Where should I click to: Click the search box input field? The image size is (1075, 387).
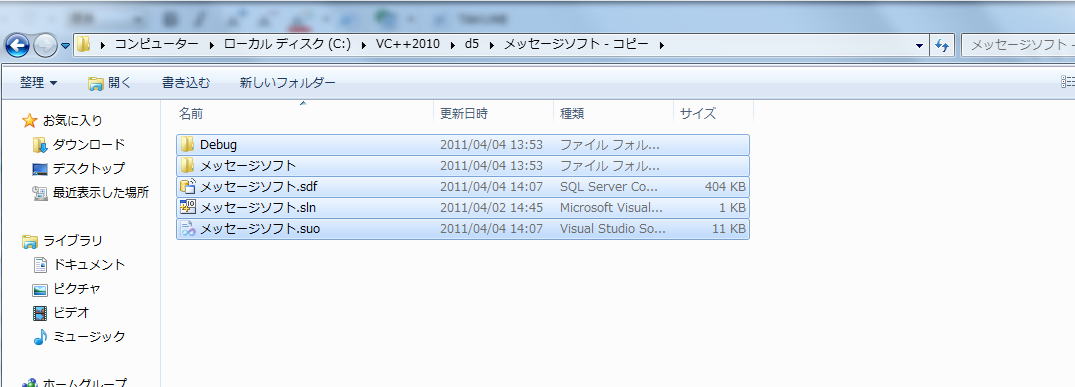pos(1018,45)
